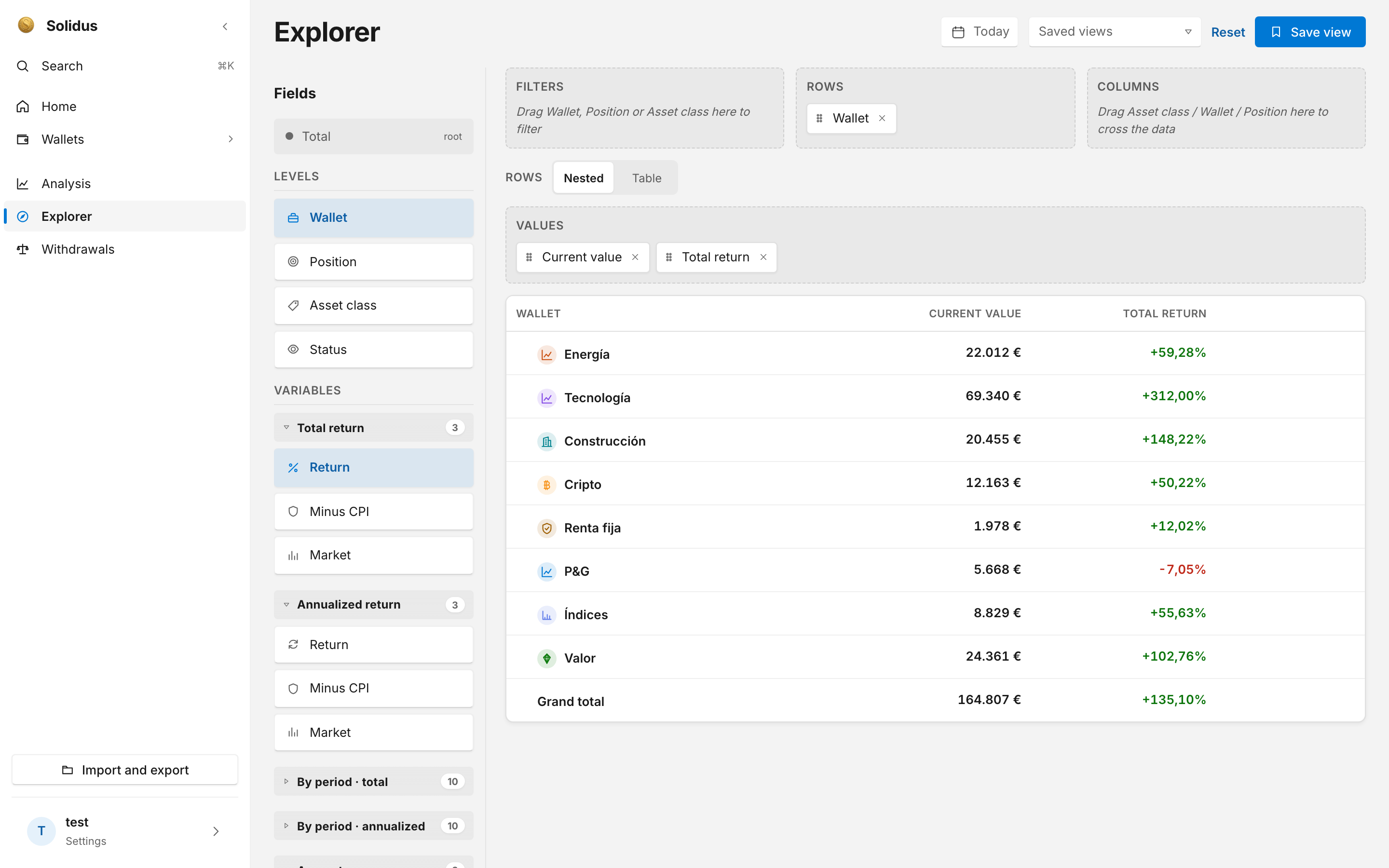Click the Construcción building icon

pyautogui.click(x=546, y=441)
